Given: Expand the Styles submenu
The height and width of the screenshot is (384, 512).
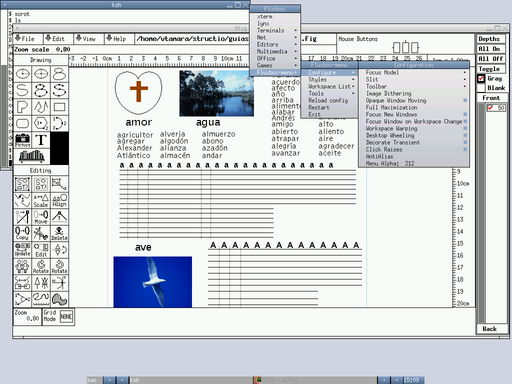Looking at the screenshot, I should pos(329,79).
